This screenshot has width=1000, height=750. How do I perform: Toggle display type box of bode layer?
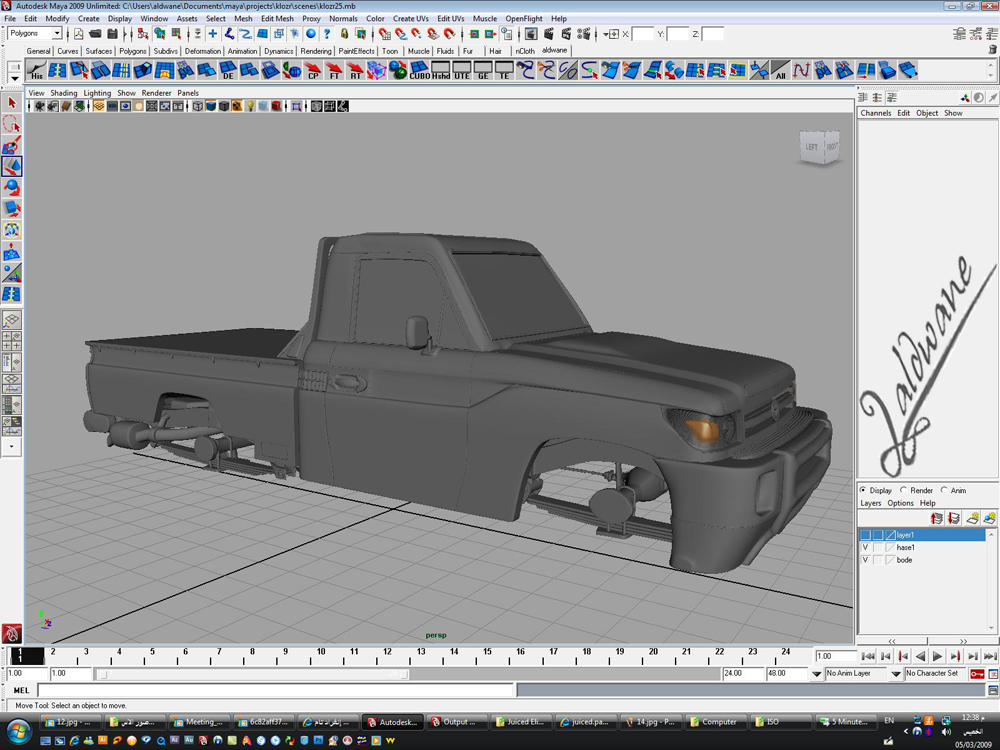tap(878, 560)
